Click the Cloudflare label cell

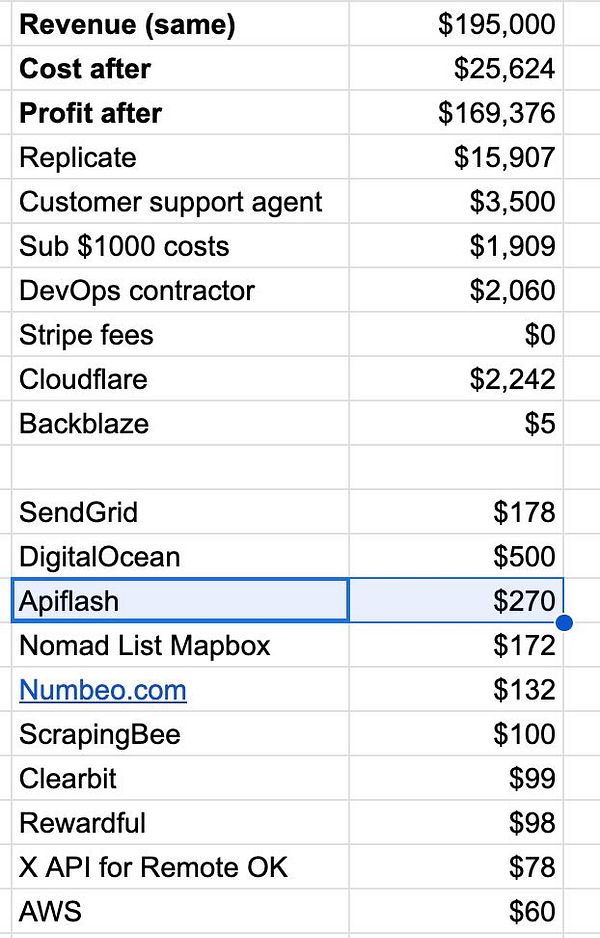[180, 378]
